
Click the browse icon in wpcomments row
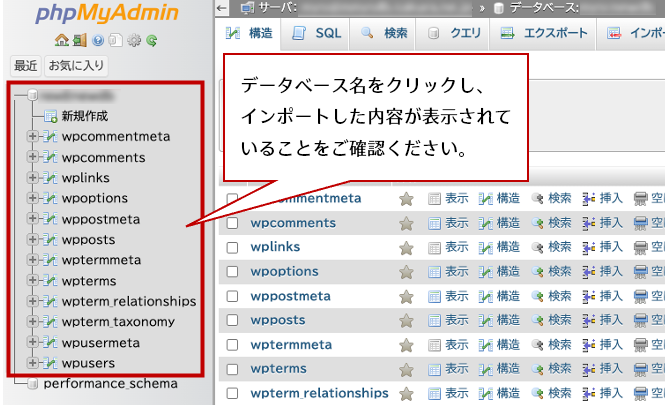coord(434,223)
